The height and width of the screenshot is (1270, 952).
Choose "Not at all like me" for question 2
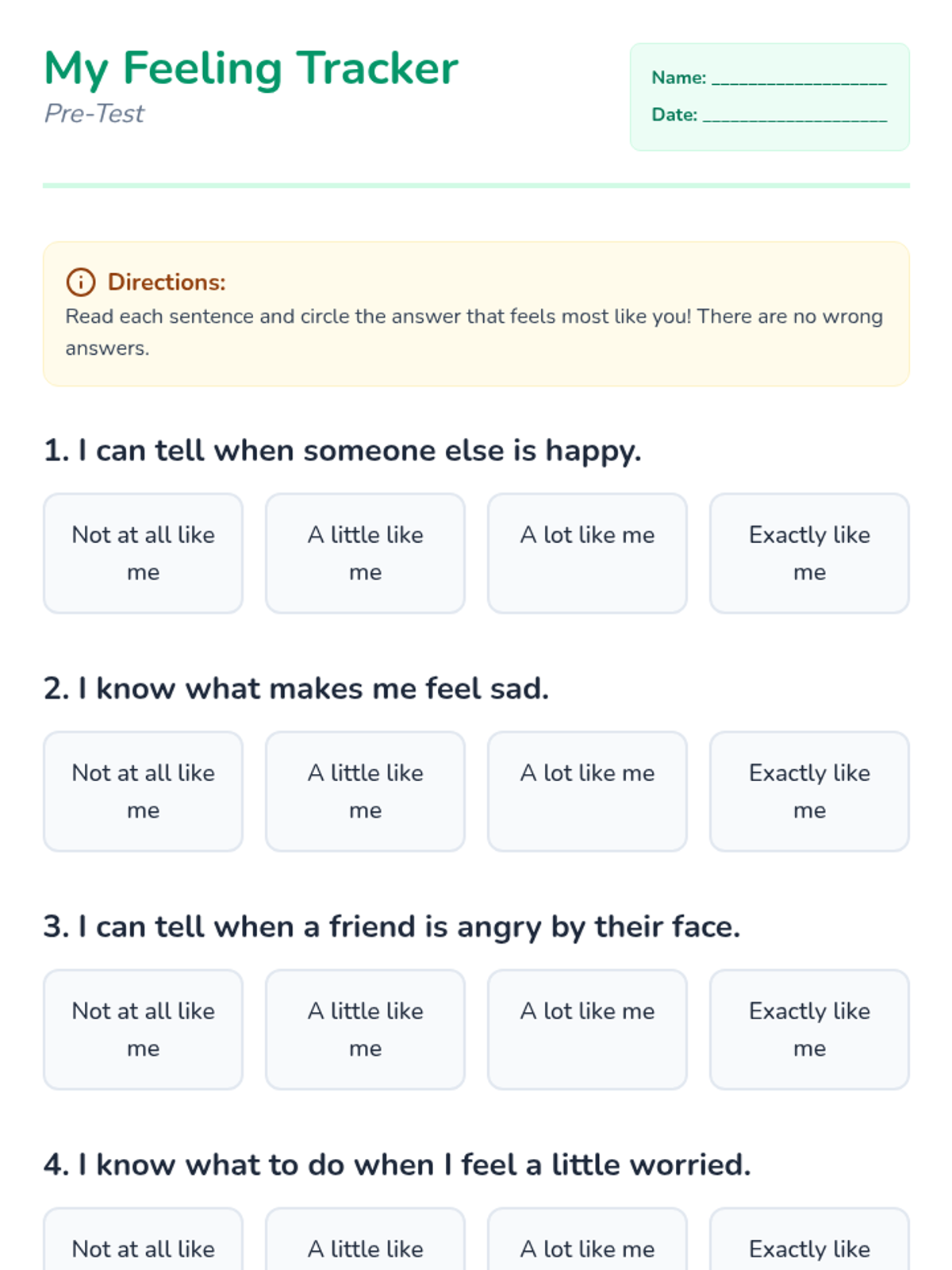click(144, 791)
